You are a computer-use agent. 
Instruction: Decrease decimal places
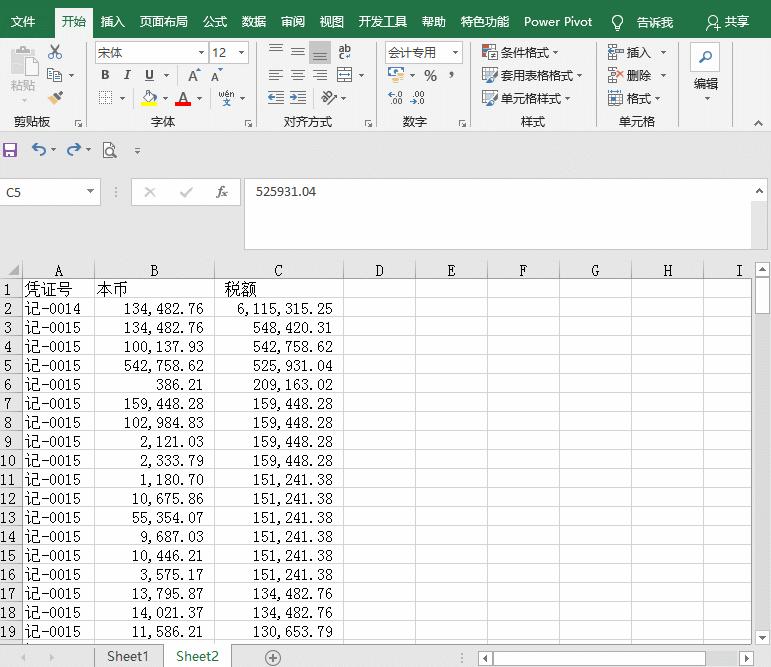pos(417,97)
